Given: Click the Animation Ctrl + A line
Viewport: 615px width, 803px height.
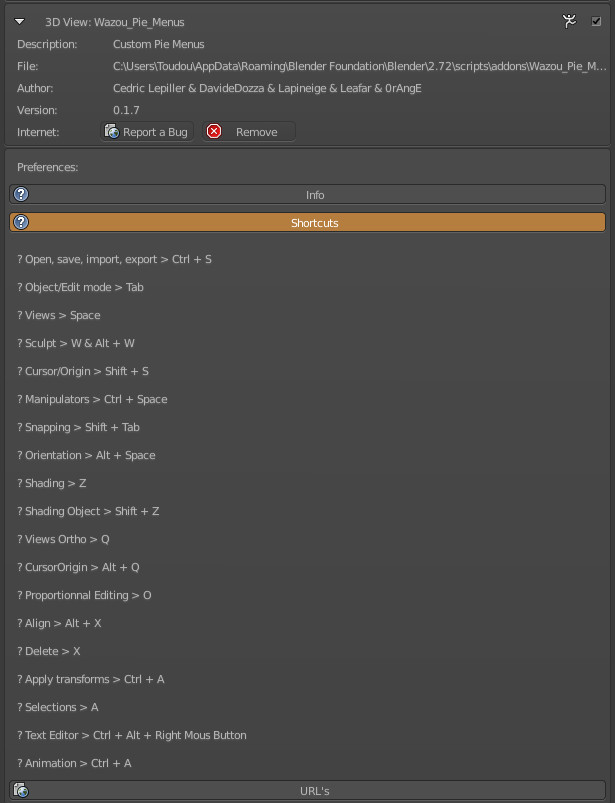Looking at the screenshot, I should 74,763.
